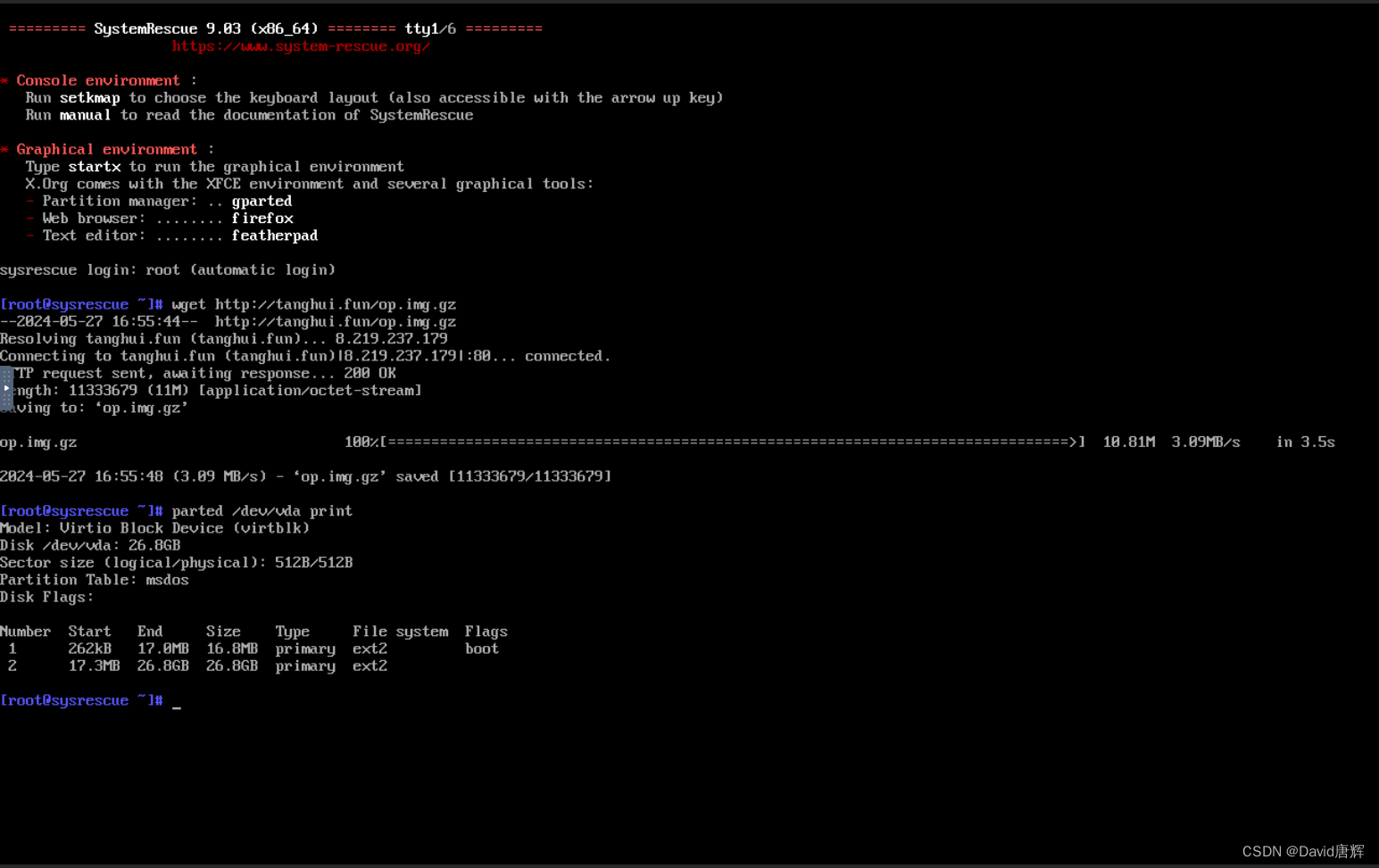This screenshot has width=1379, height=868.
Task: Click the featherpad text editor entry
Action: click(x=274, y=235)
